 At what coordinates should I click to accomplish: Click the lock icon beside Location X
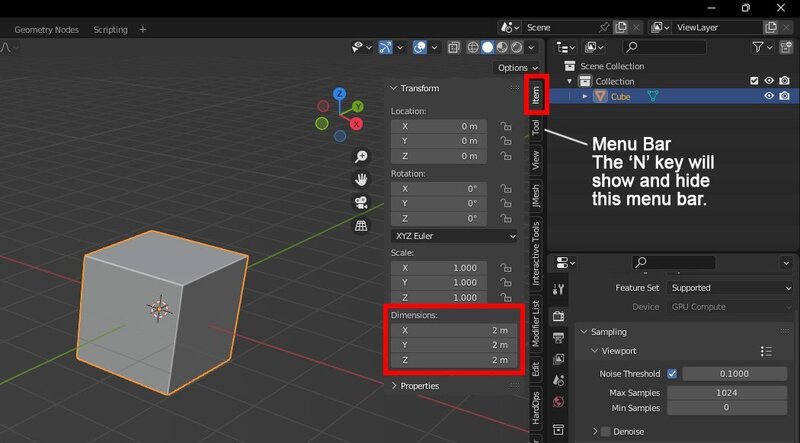[x=506, y=127]
